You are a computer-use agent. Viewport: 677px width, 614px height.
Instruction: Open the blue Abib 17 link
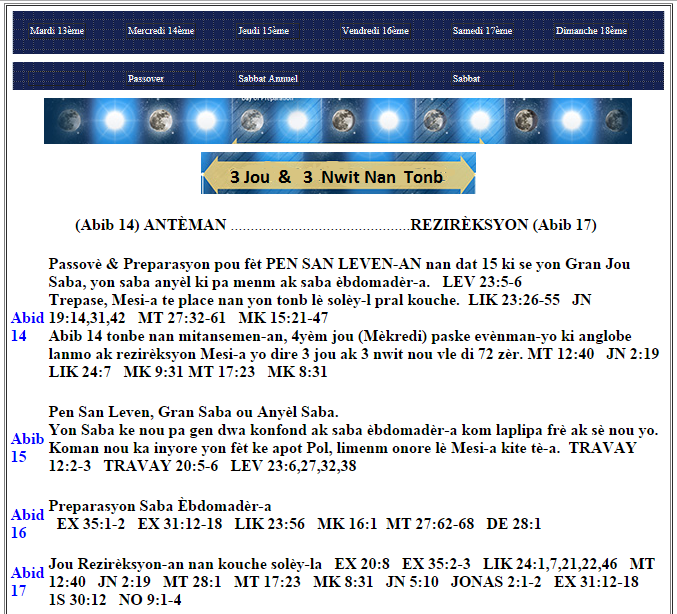(x=27, y=581)
